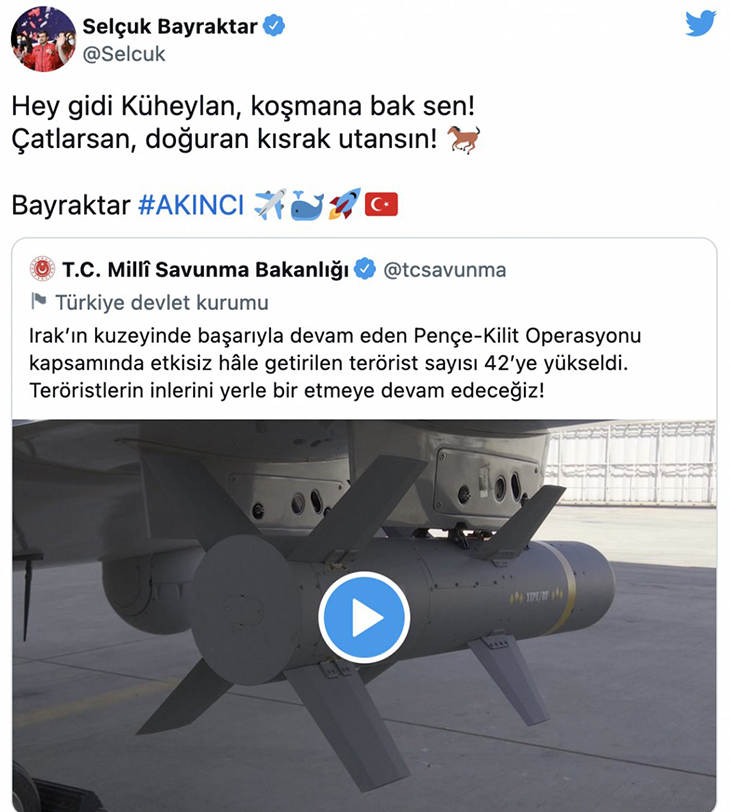Click the flag icon beside Türkiye devlet kurumu
This screenshot has width=730, height=812.
[x=39, y=301]
